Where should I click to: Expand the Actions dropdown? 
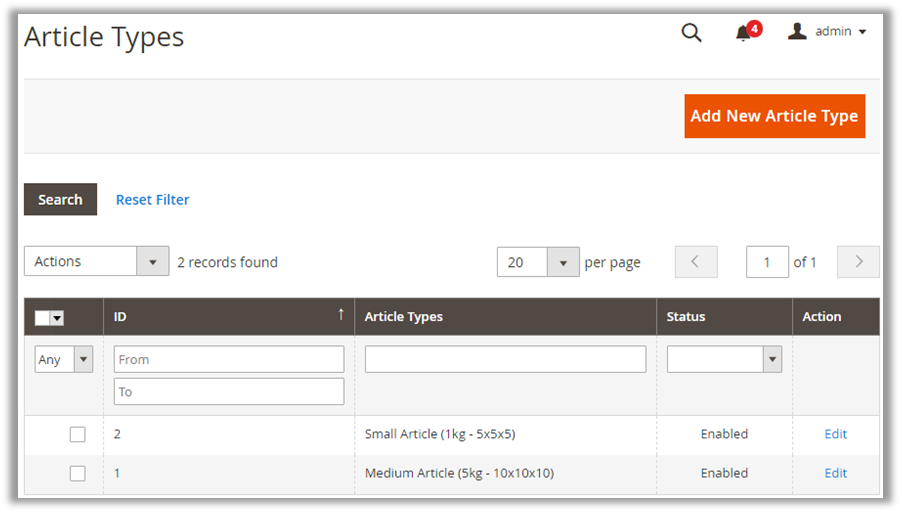coord(152,262)
